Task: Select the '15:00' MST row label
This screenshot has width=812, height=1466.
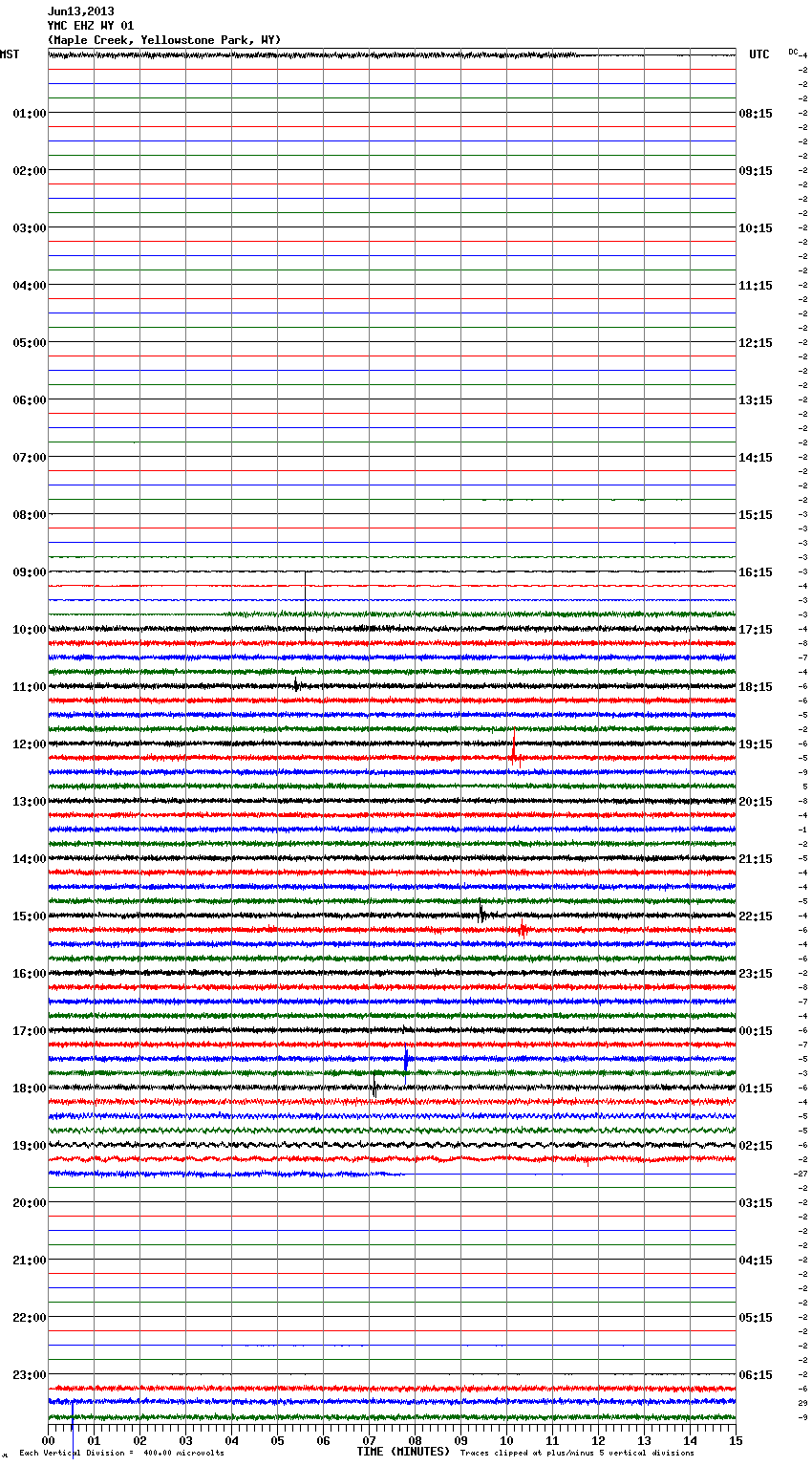Action: click(29, 916)
